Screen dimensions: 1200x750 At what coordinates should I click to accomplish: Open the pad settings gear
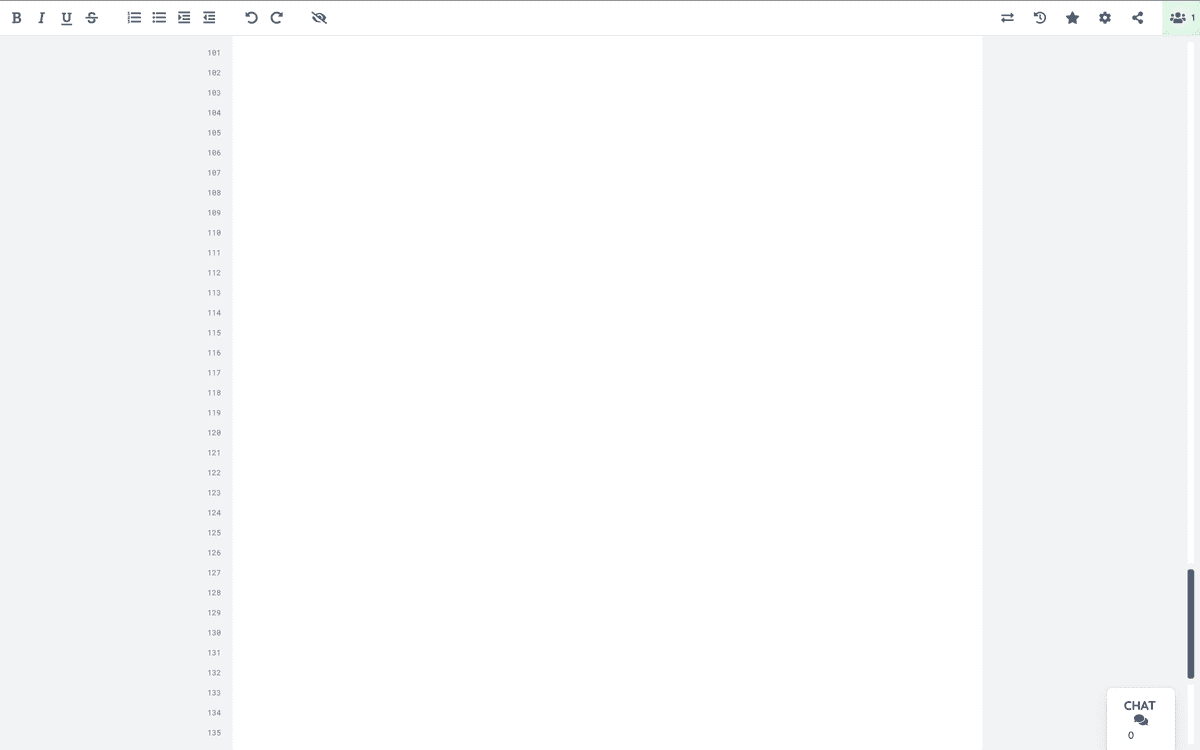coord(1104,17)
